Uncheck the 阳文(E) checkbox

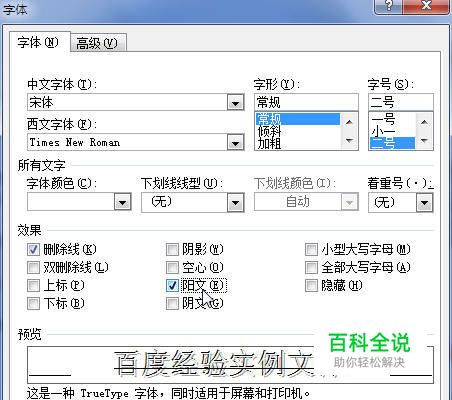click(172, 285)
